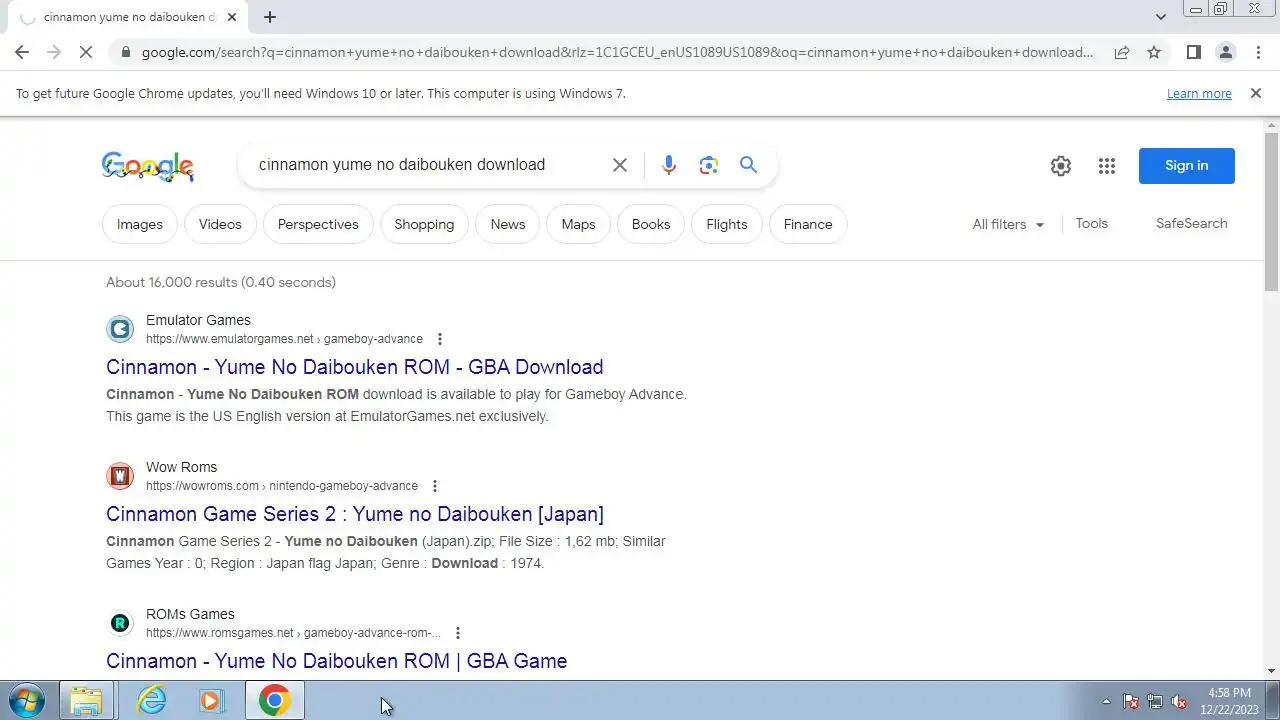
Task: Open Action Center flag tray icon
Action: click(1131, 702)
